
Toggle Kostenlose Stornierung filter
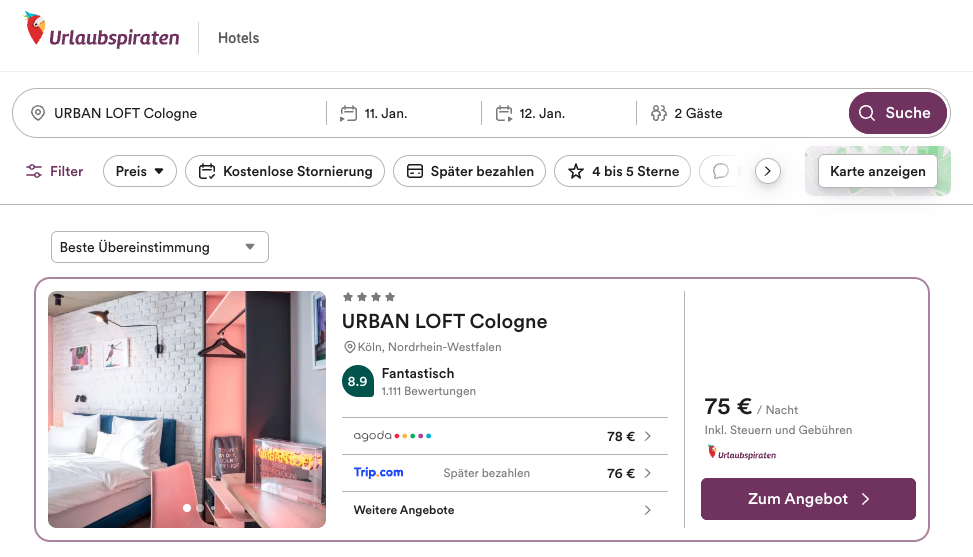pos(286,171)
